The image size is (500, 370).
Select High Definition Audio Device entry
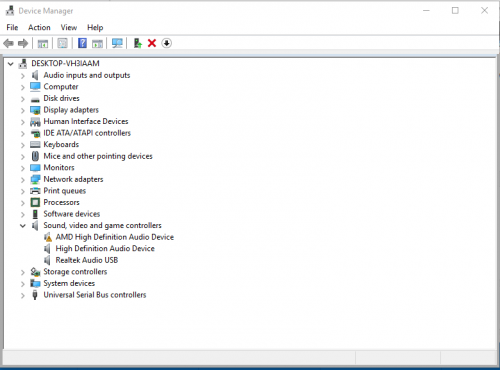[105, 249]
